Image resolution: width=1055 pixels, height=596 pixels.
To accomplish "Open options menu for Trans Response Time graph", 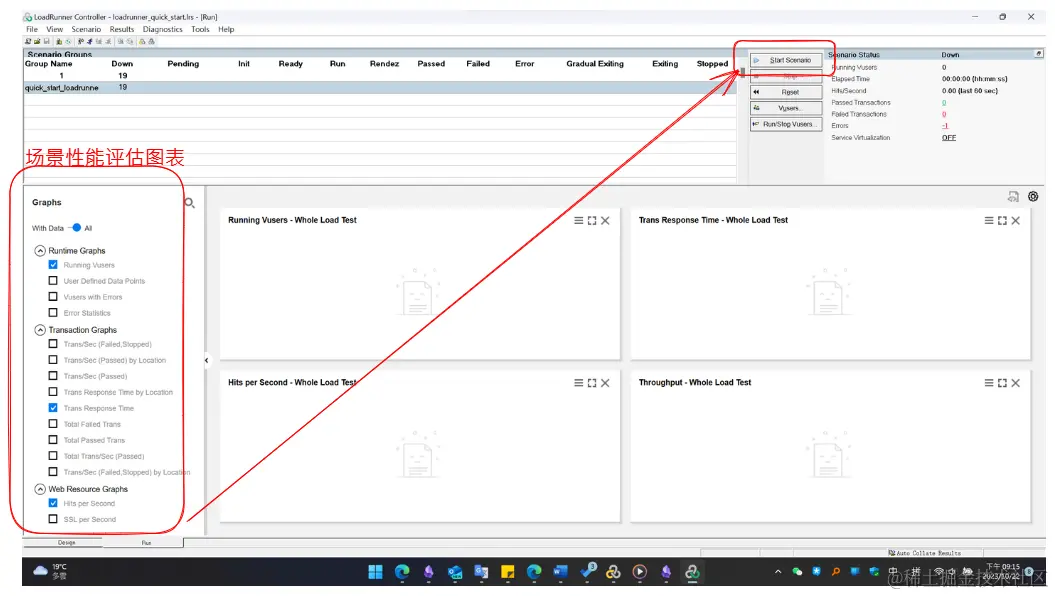I will coord(988,221).
